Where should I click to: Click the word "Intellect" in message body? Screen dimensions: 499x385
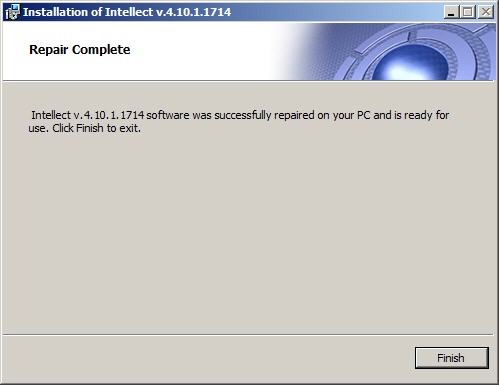click(51, 115)
